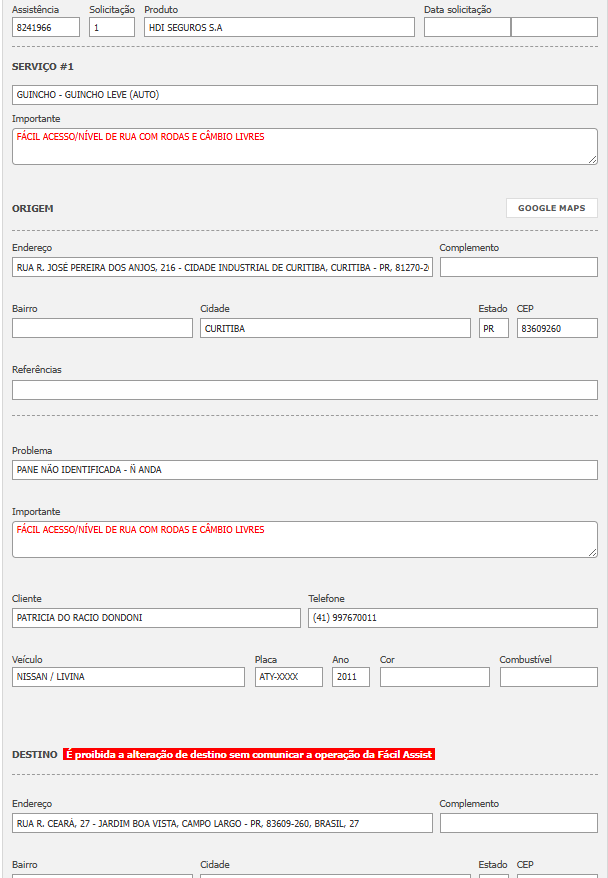Click the Origem Endereço field

(x=222, y=267)
